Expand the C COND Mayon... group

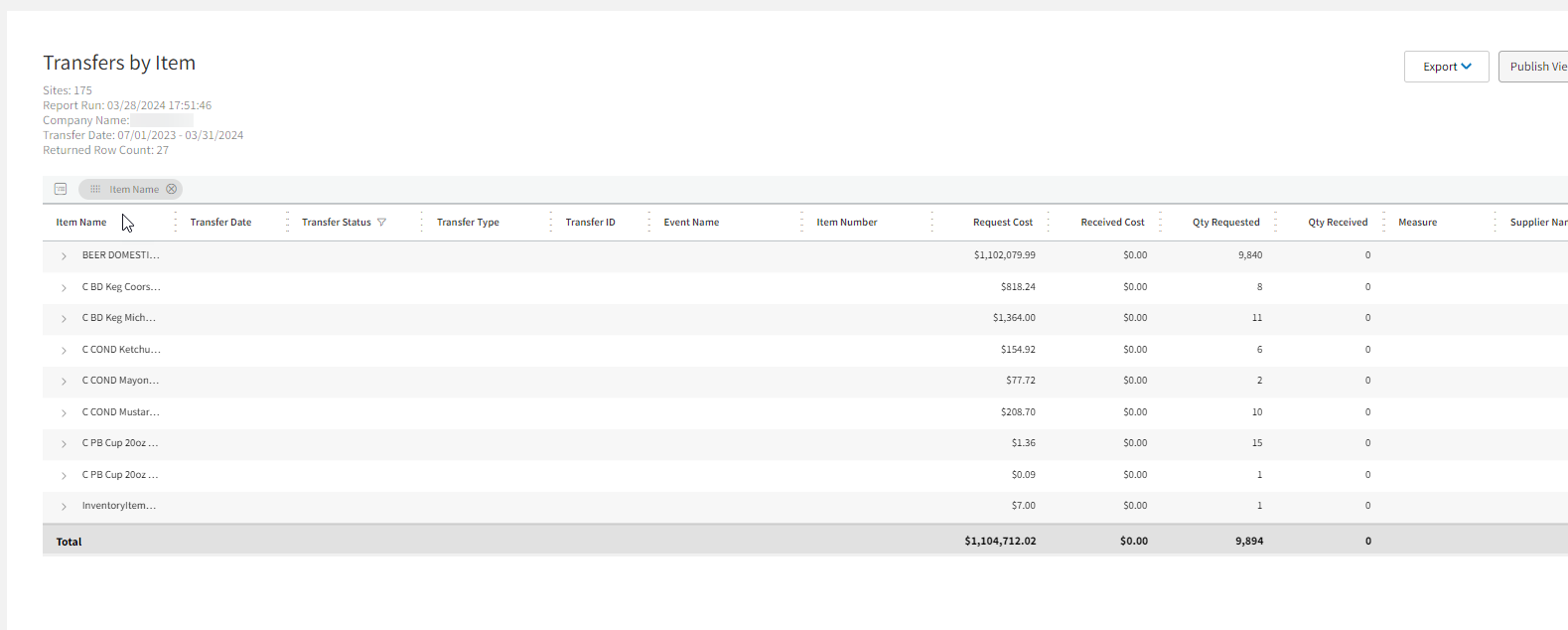click(x=64, y=382)
